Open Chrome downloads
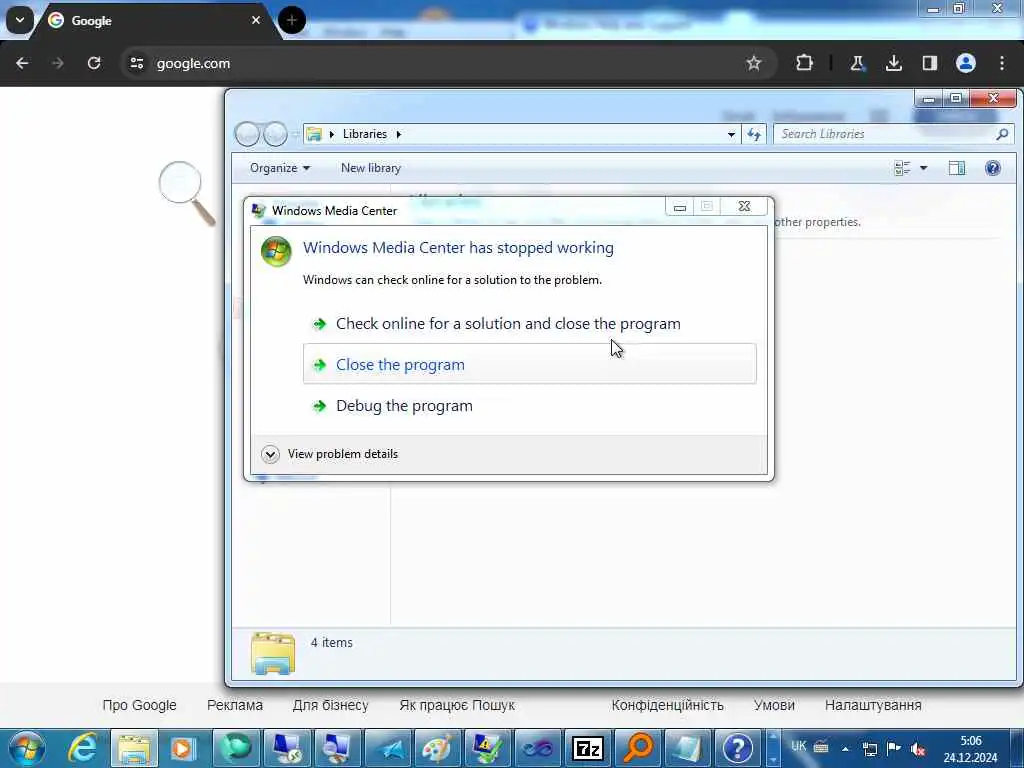Screen dimensions: 1024x768 (x=893, y=63)
